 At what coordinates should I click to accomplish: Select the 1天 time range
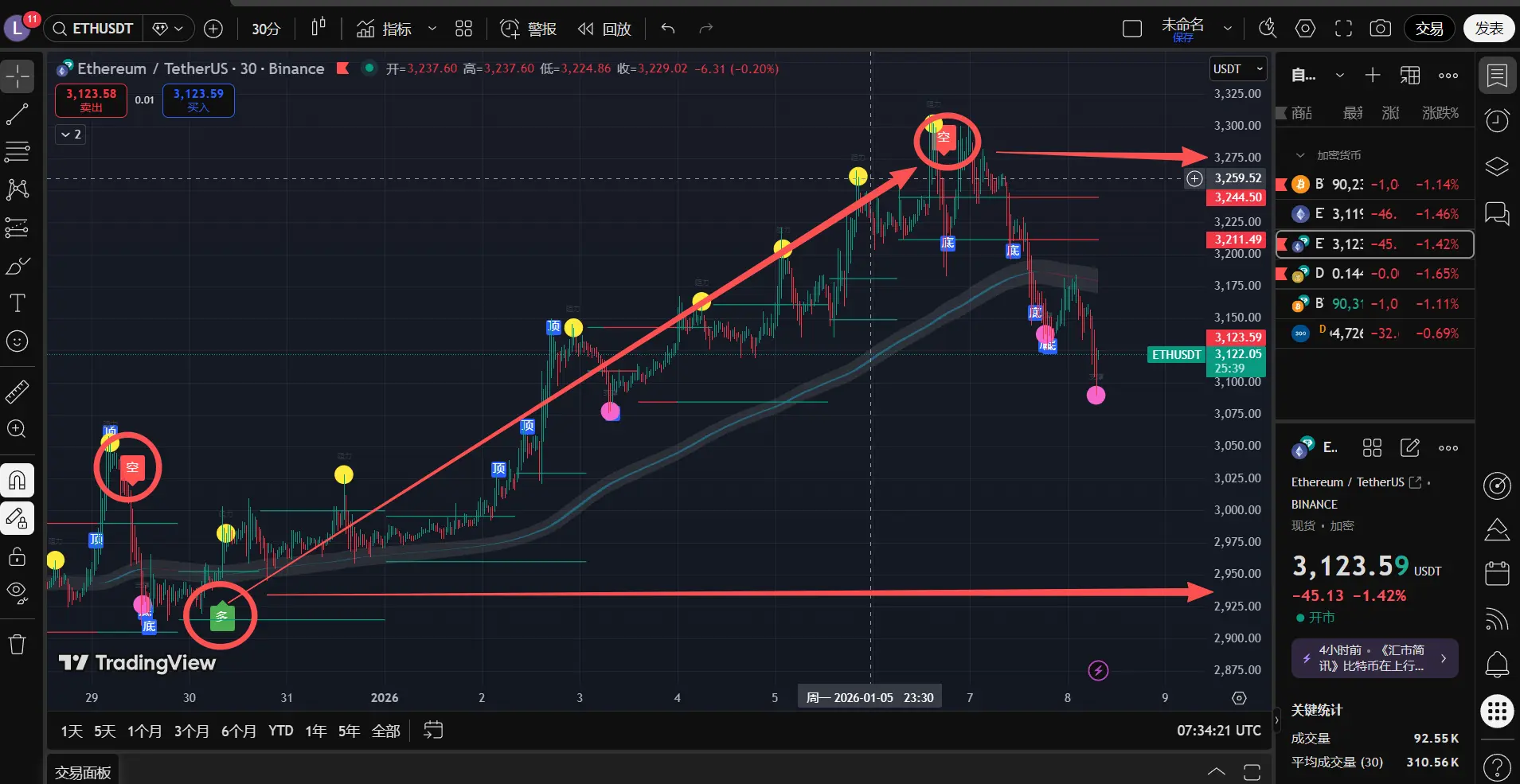point(72,731)
